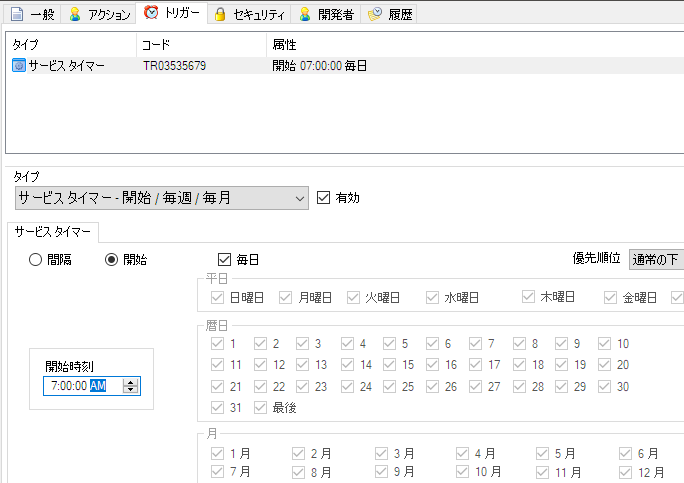Toggle calendar day 10 checkbox
The width and height of the screenshot is (684, 483).
(x=605, y=343)
